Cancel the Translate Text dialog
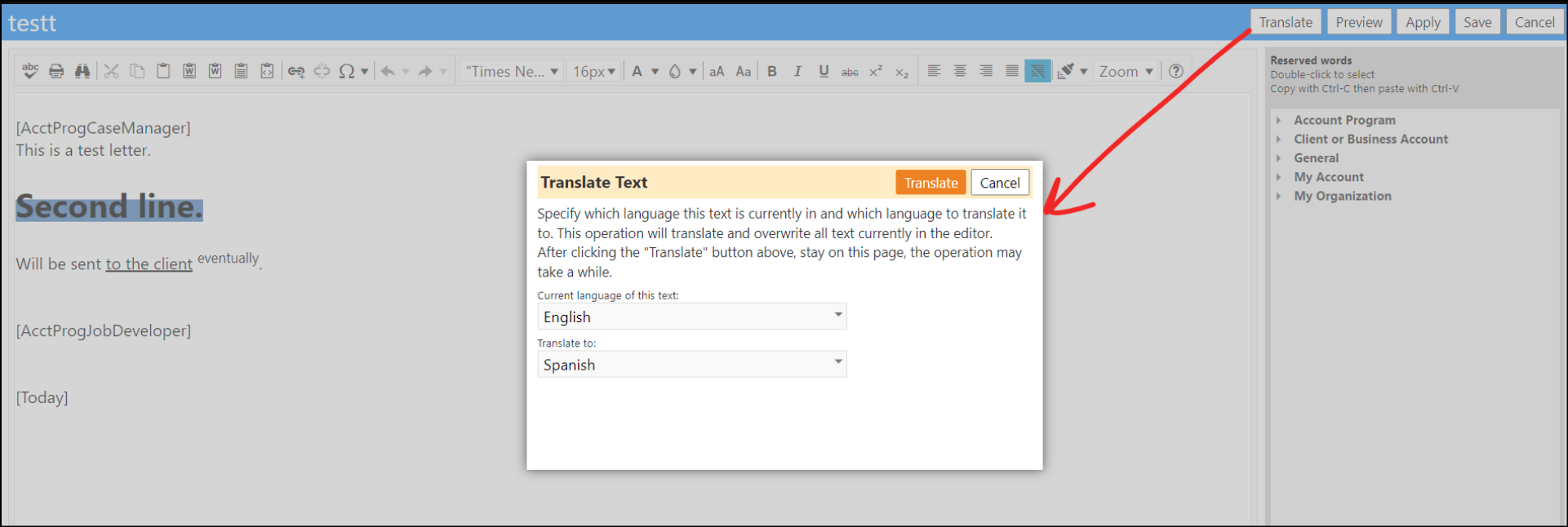This screenshot has height=527, width=1568. [1000, 183]
